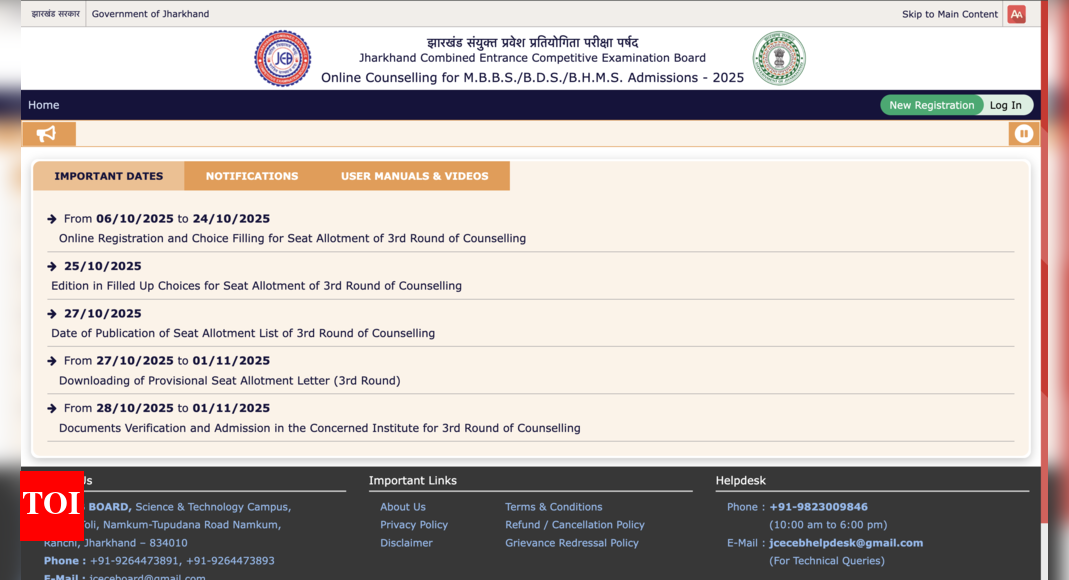The image size is (1069, 580).
Task: Click arrow icon beside 27/10/2025 publication date
Action: (x=52, y=314)
